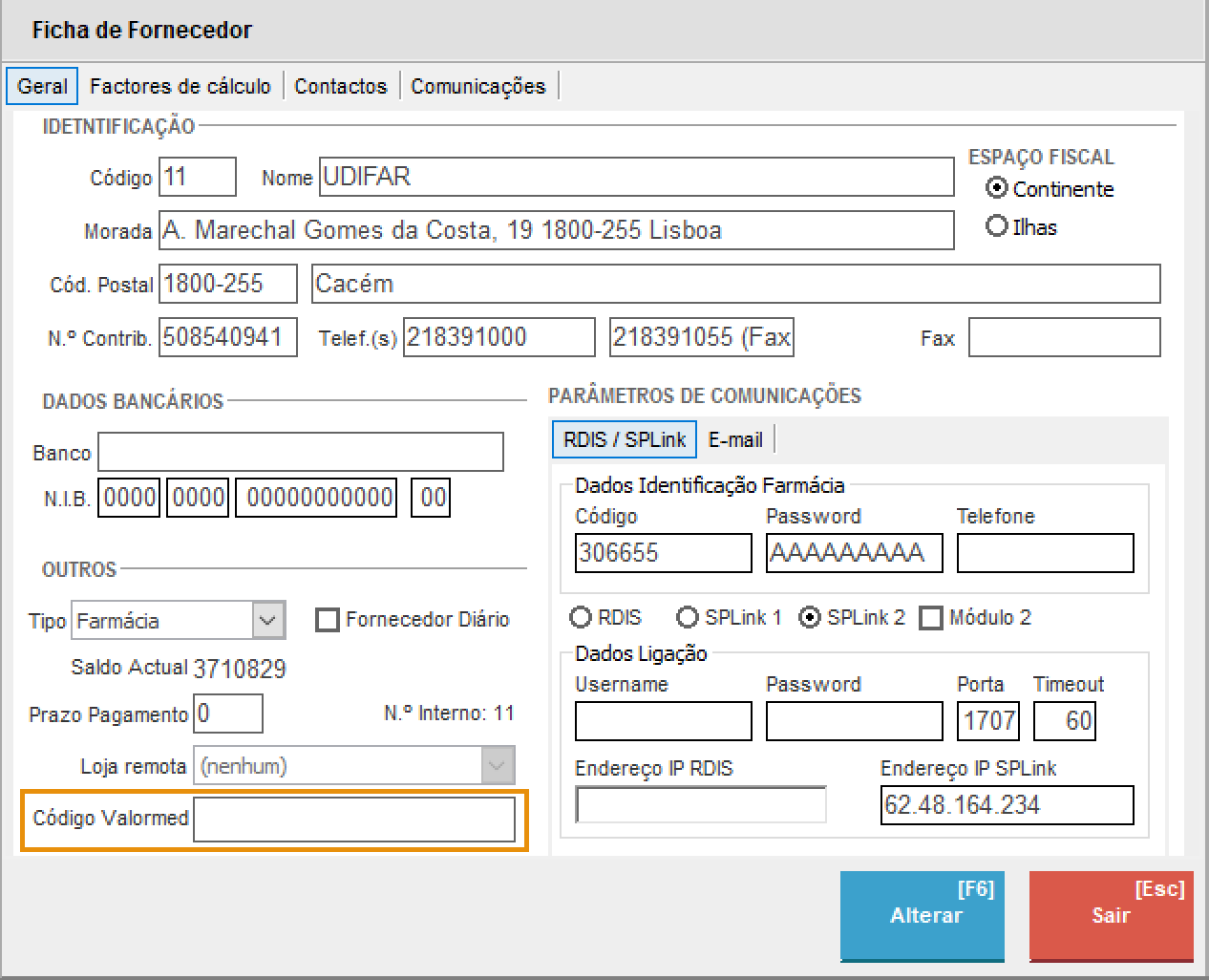
Task: Select the Continente fiscal space option
Action: point(997,188)
